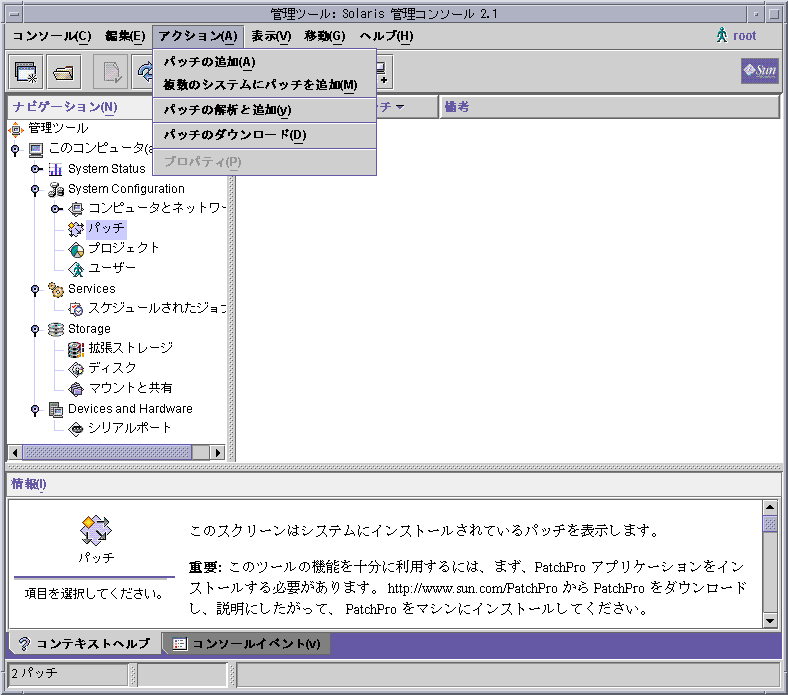The image size is (788, 695).
Task: Click the 拡張ストレージ icon
Action: pyautogui.click(x=76, y=349)
